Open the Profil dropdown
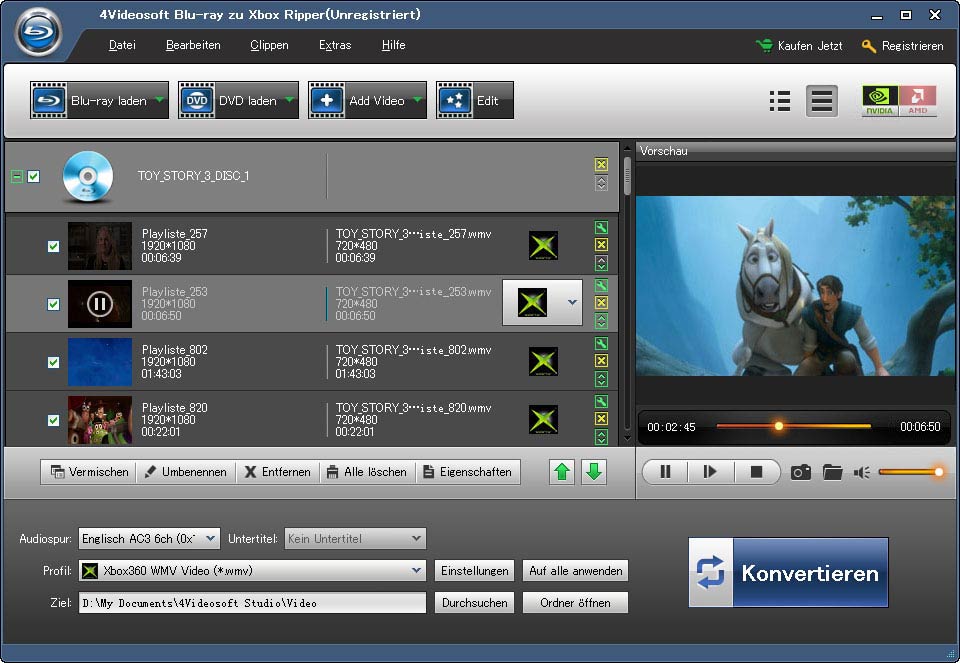 tap(416, 571)
